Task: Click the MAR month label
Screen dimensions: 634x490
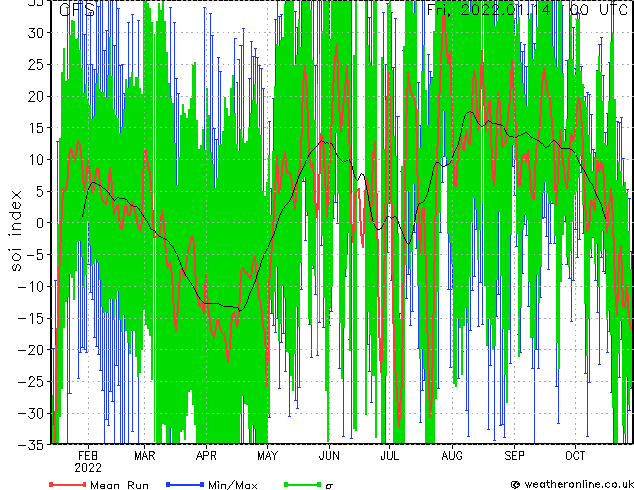Action: 144,456
